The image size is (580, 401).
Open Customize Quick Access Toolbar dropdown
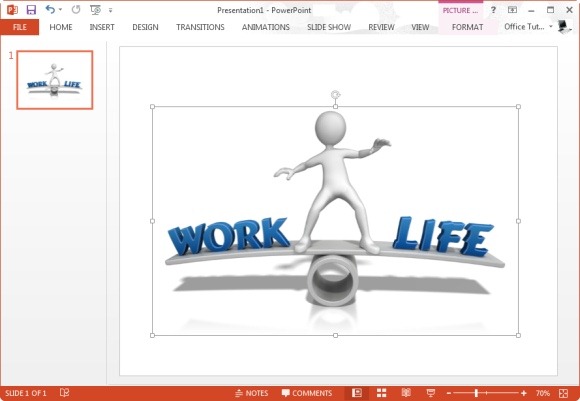[x=110, y=10]
